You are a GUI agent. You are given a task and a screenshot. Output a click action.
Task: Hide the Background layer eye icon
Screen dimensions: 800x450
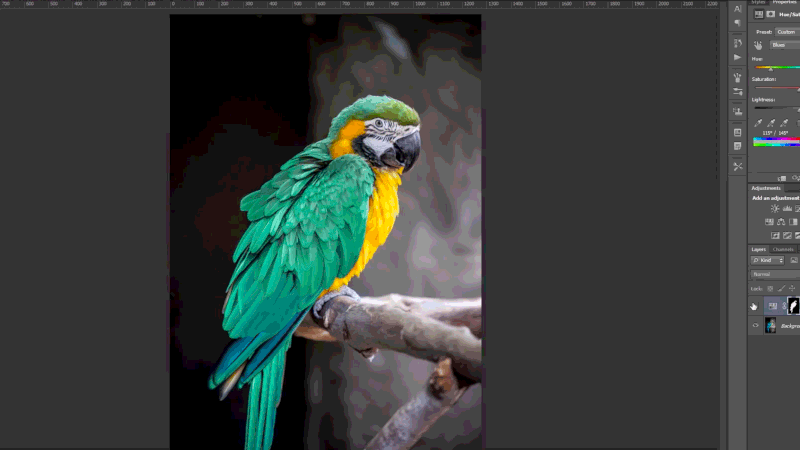point(756,326)
